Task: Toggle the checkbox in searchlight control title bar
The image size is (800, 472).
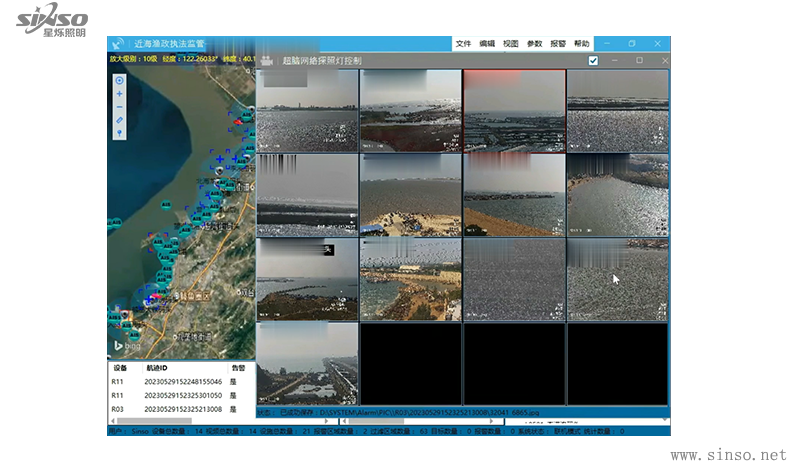Action: 593,61
